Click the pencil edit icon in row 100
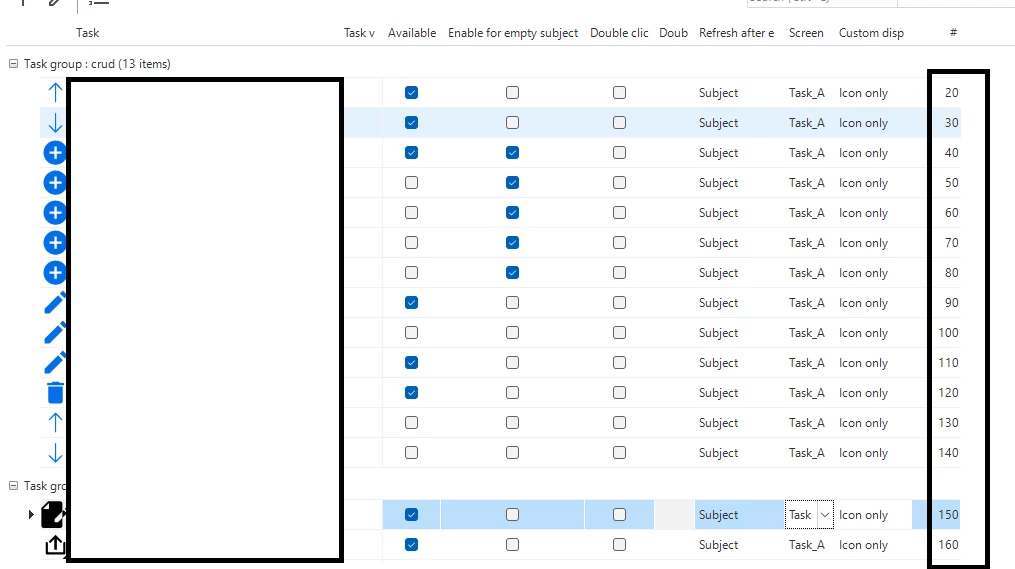 coord(55,333)
